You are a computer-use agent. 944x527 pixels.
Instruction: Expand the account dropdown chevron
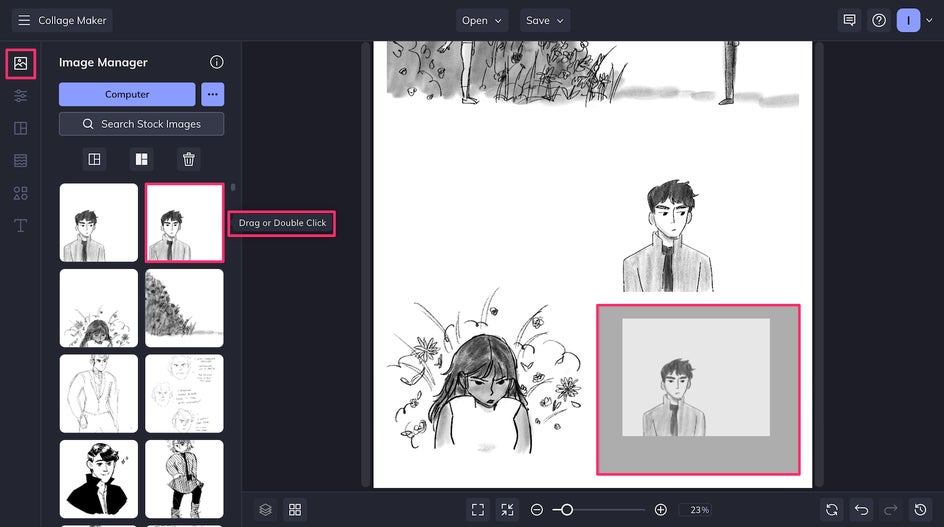coord(929,20)
